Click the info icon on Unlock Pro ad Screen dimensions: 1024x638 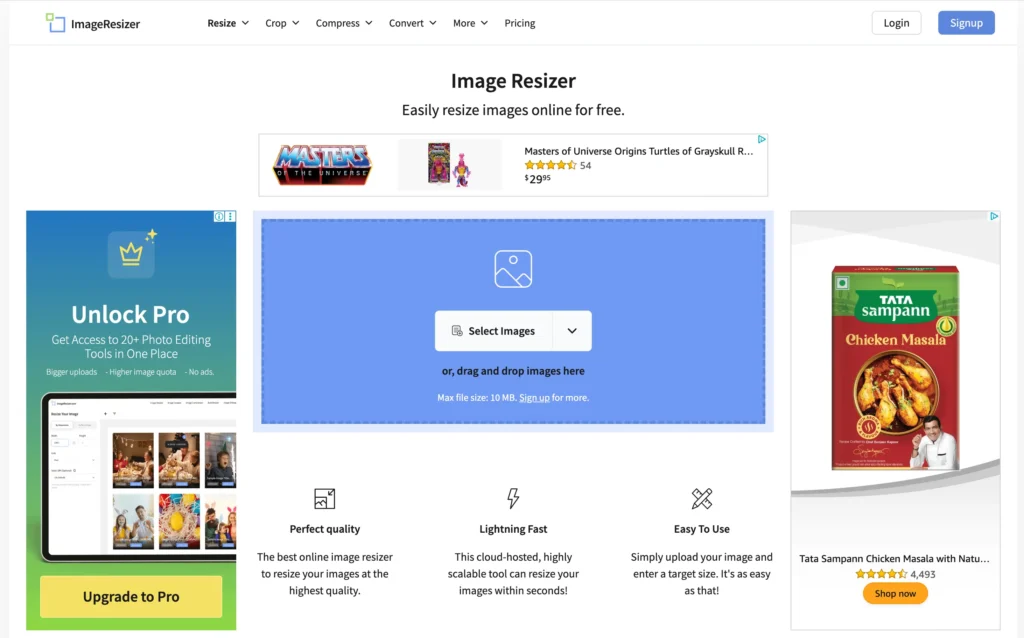click(219, 217)
